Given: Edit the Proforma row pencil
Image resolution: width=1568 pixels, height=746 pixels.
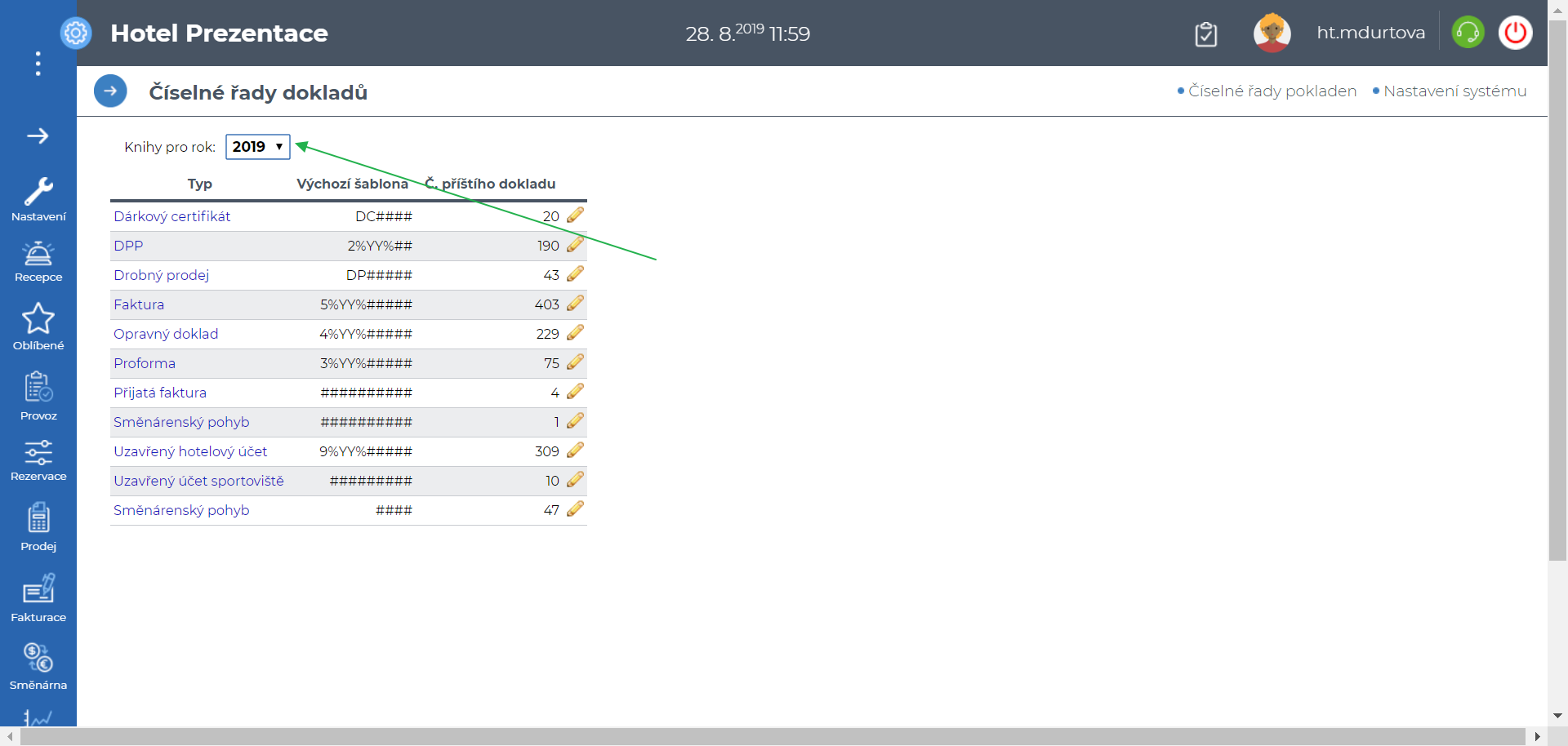Looking at the screenshot, I should pyautogui.click(x=575, y=362).
